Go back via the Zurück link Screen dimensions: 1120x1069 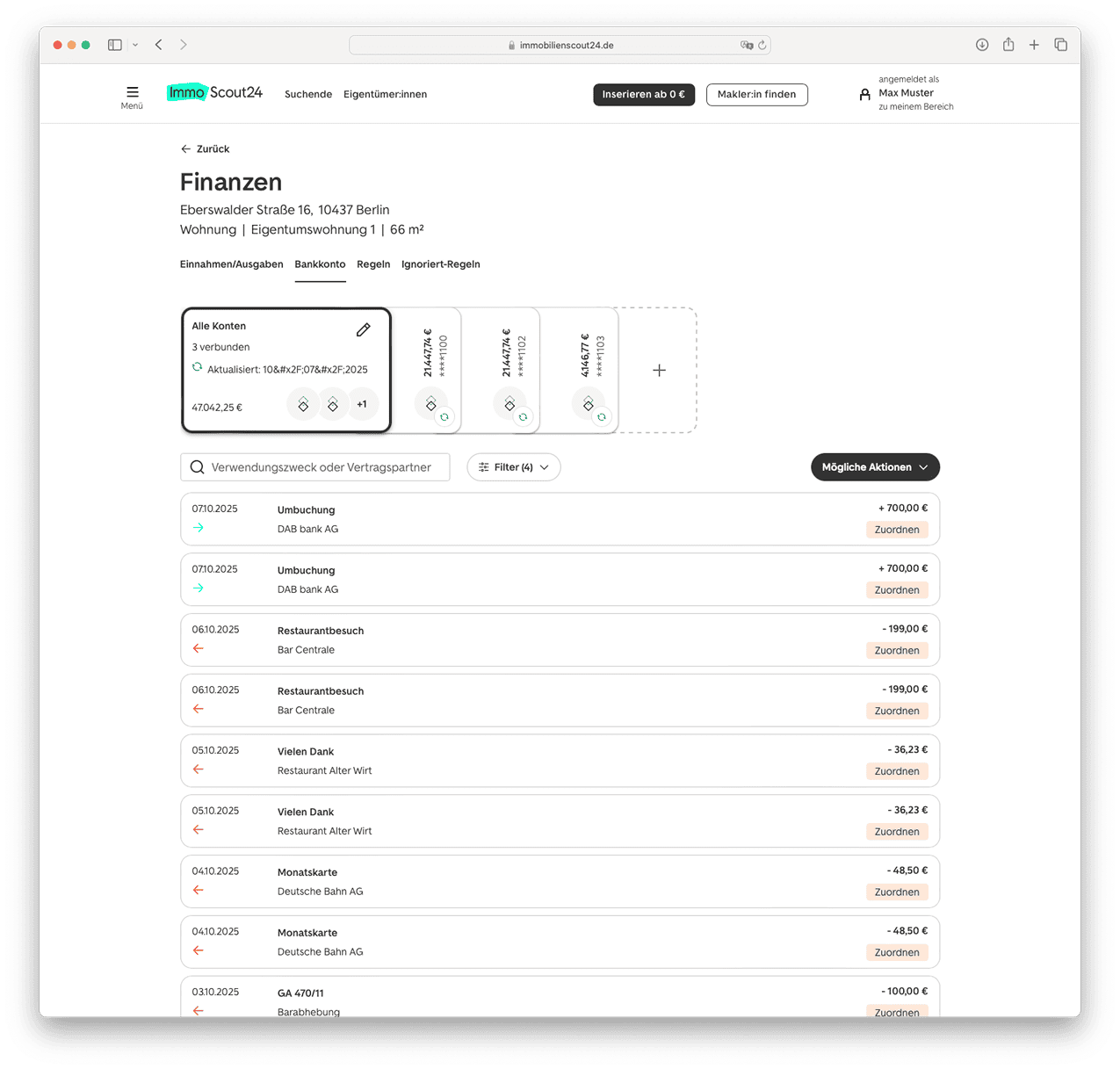click(x=206, y=149)
